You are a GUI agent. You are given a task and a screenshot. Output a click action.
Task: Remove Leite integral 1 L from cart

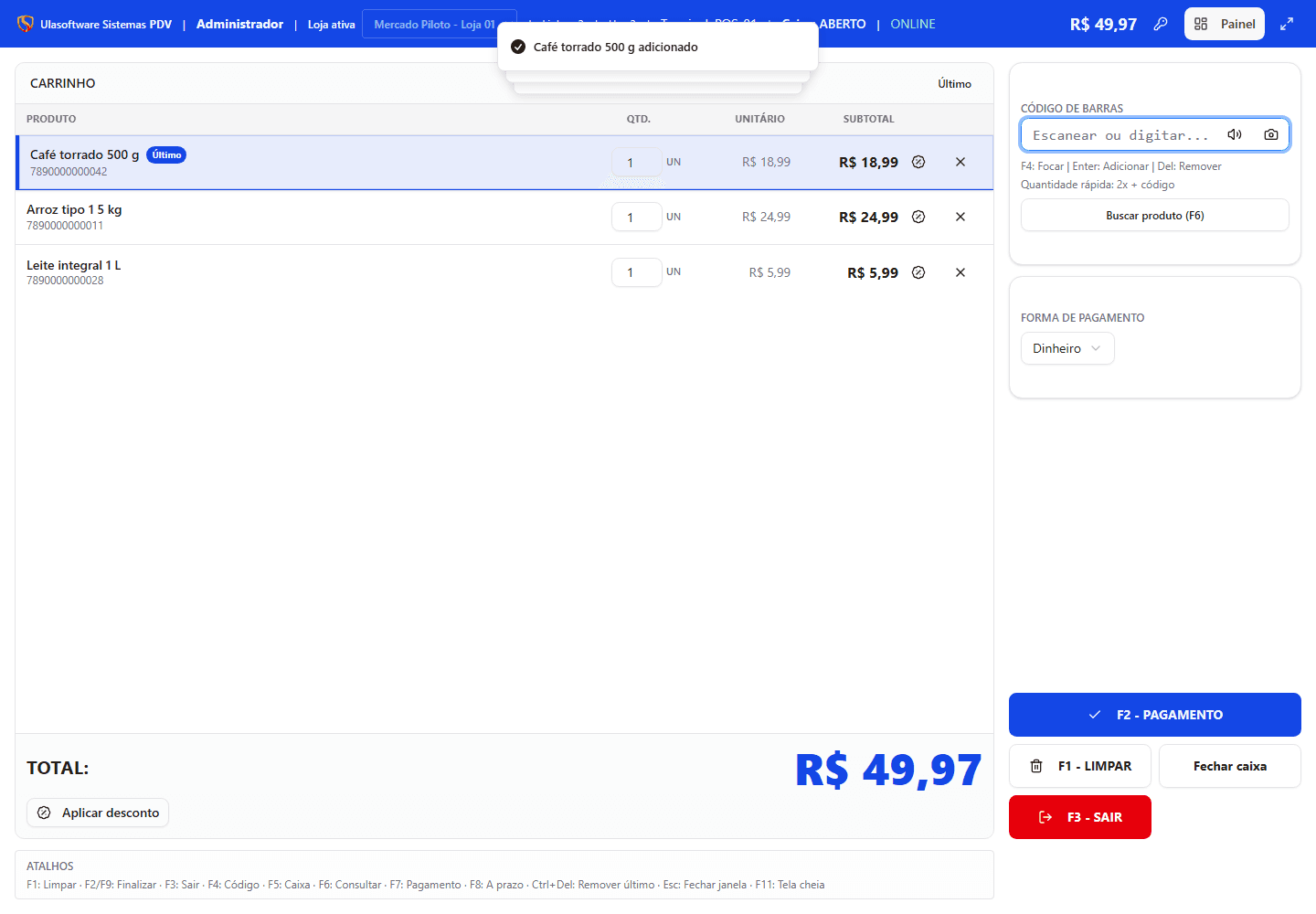(960, 272)
